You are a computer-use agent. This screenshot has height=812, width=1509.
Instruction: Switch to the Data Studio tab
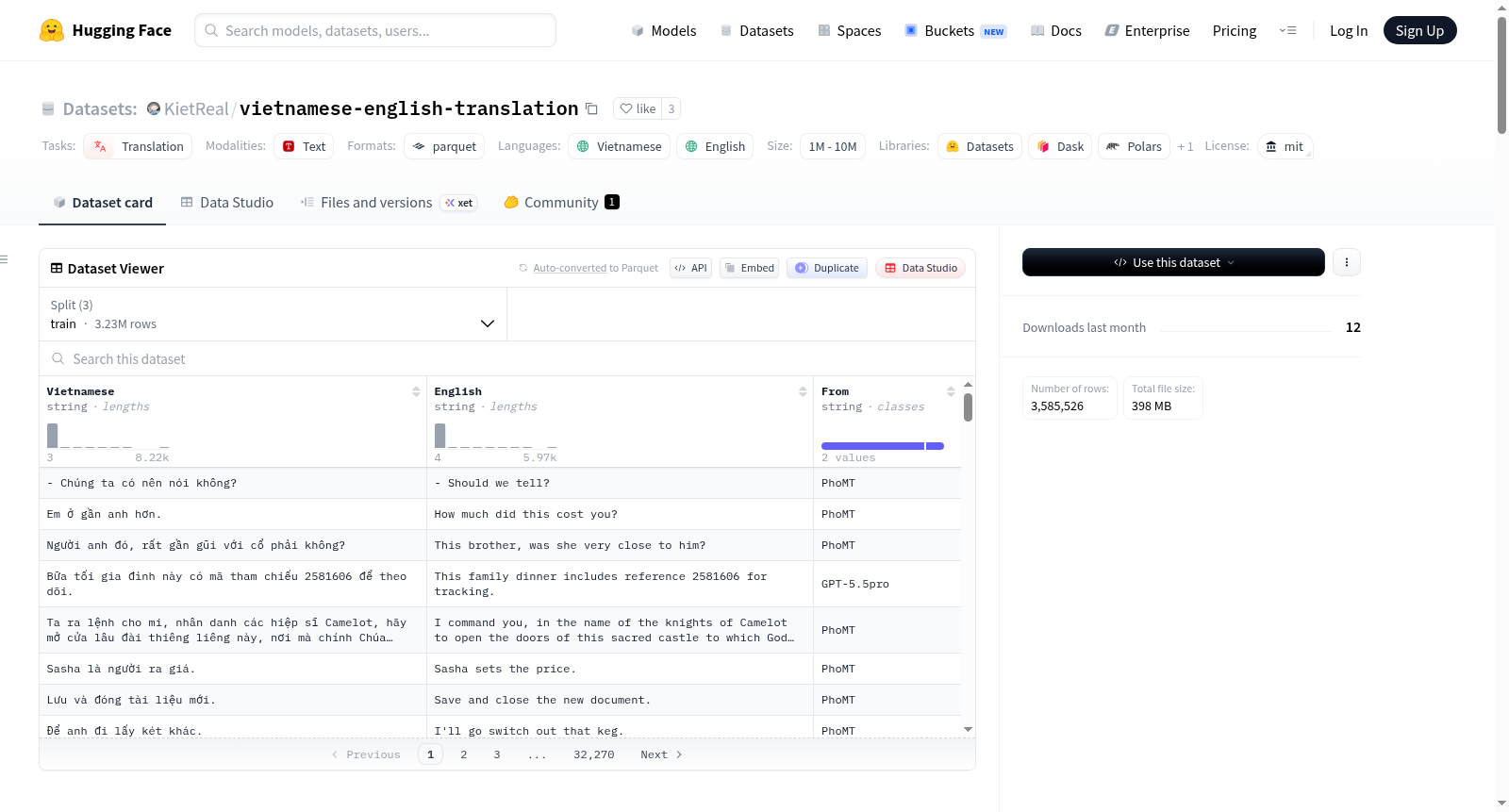point(227,203)
